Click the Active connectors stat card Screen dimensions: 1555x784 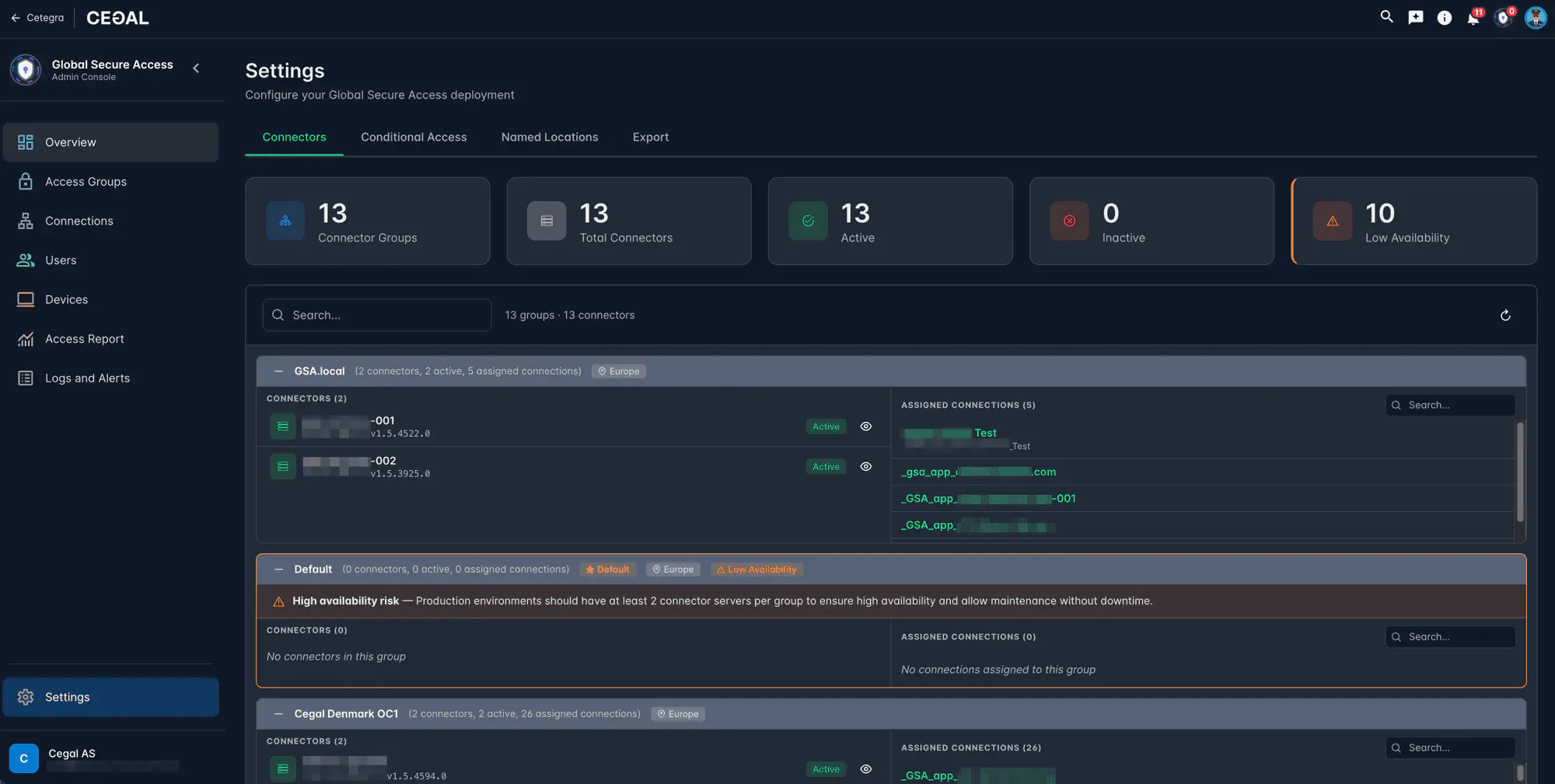pos(890,221)
